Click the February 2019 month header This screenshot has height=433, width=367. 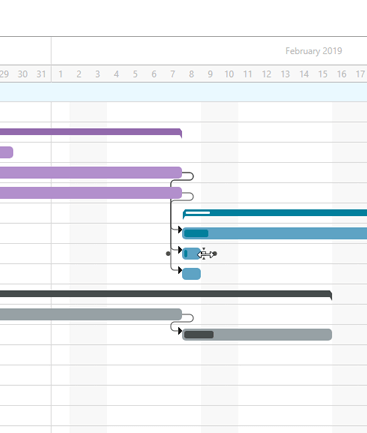coord(314,51)
